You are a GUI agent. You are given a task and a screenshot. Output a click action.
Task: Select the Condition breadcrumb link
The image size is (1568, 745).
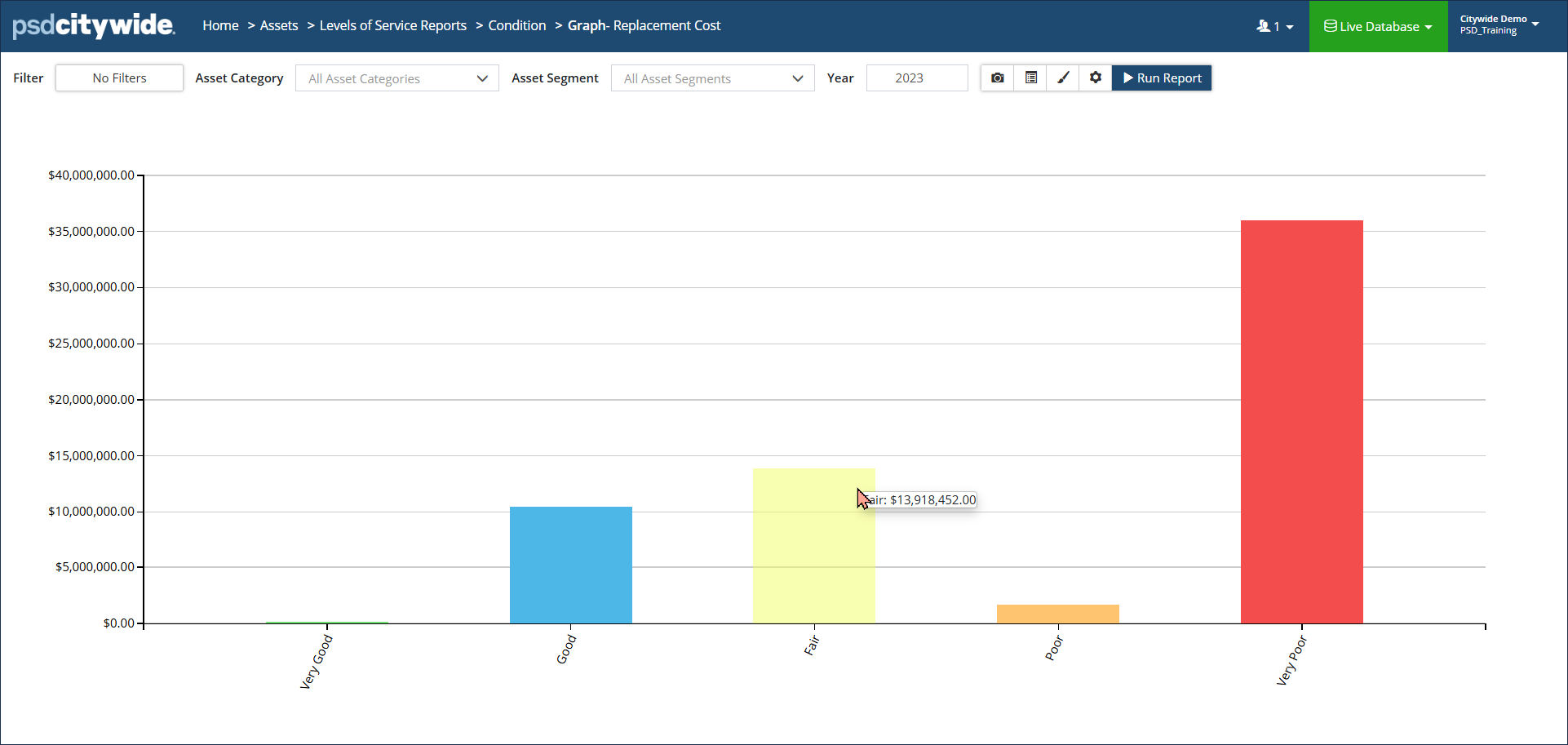coord(517,26)
